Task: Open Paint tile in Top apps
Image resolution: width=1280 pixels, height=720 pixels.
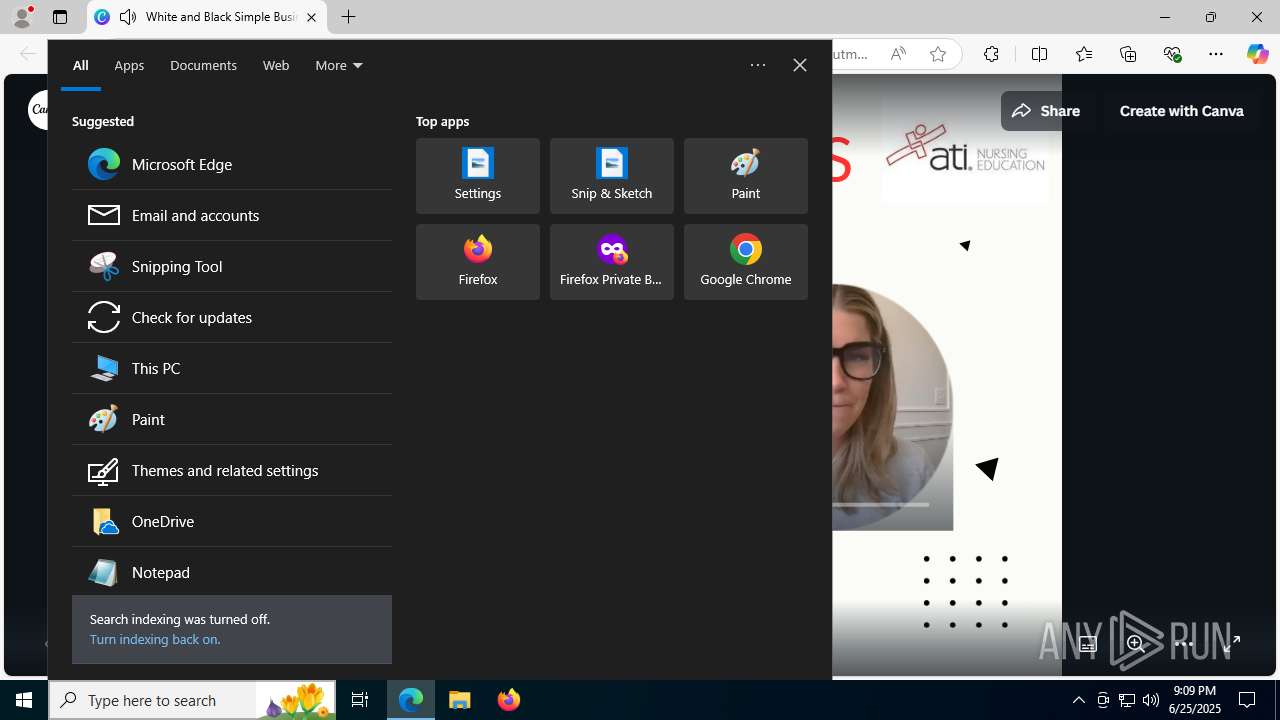Action: coord(746,176)
